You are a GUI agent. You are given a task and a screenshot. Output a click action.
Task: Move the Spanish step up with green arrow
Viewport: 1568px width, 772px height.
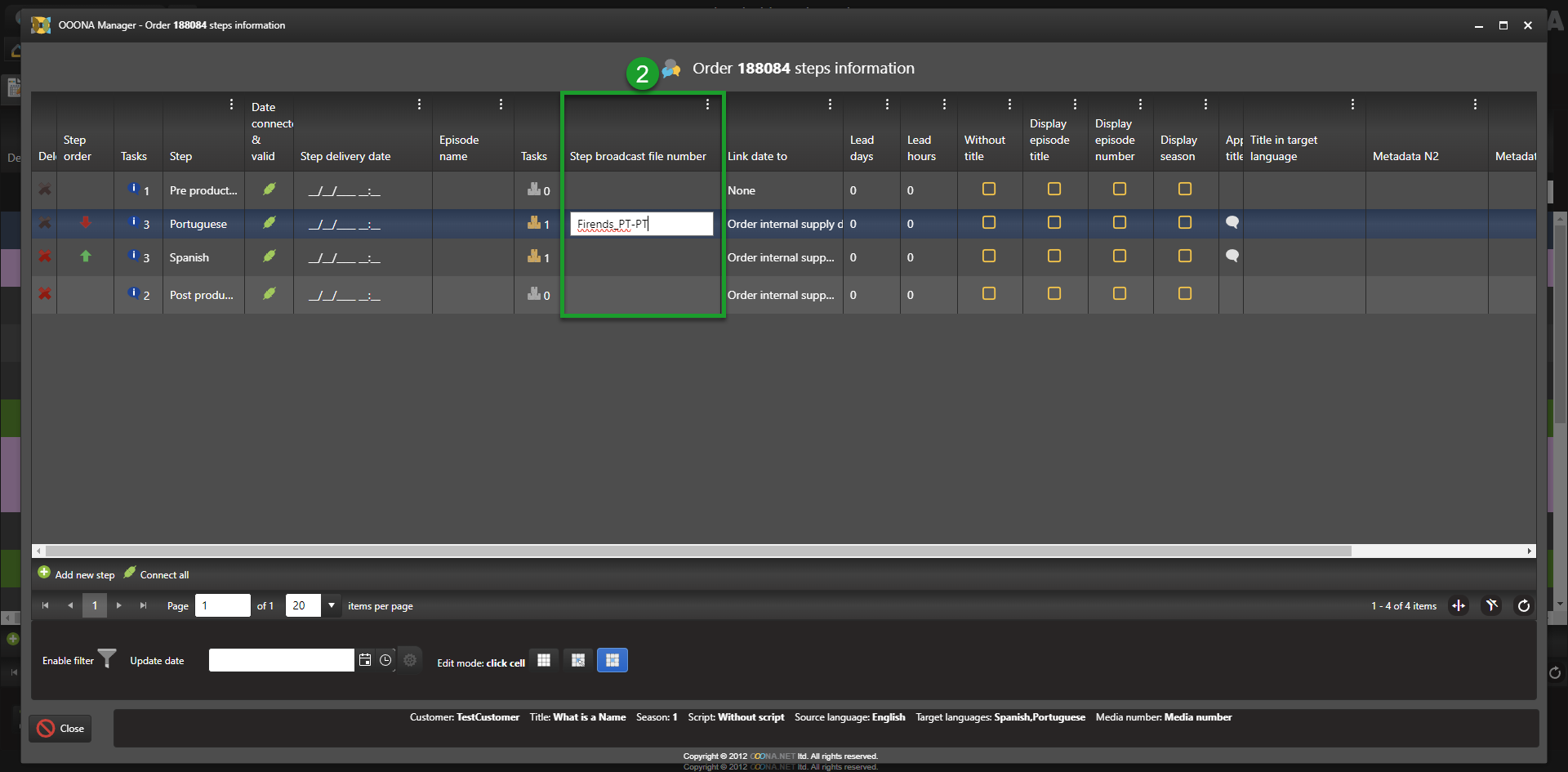pyautogui.click(x=86, y=257)
